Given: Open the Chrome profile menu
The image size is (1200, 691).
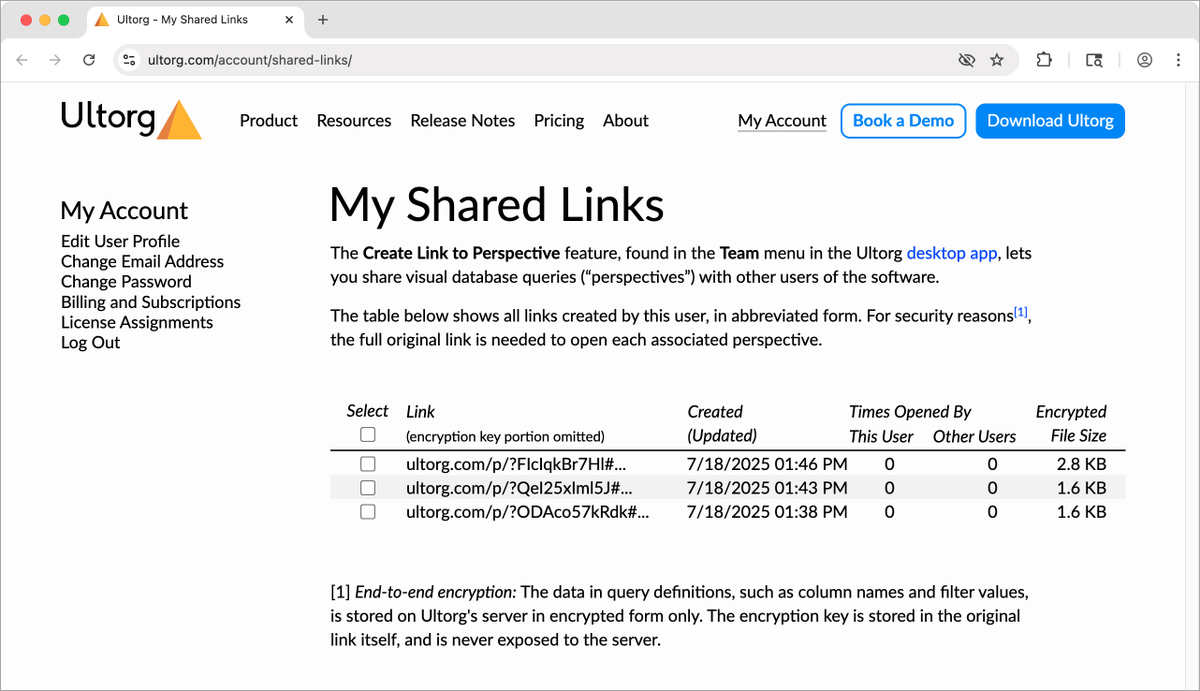Looking at the screenshot, I should pyautogui.click(x=1144, y=60).
